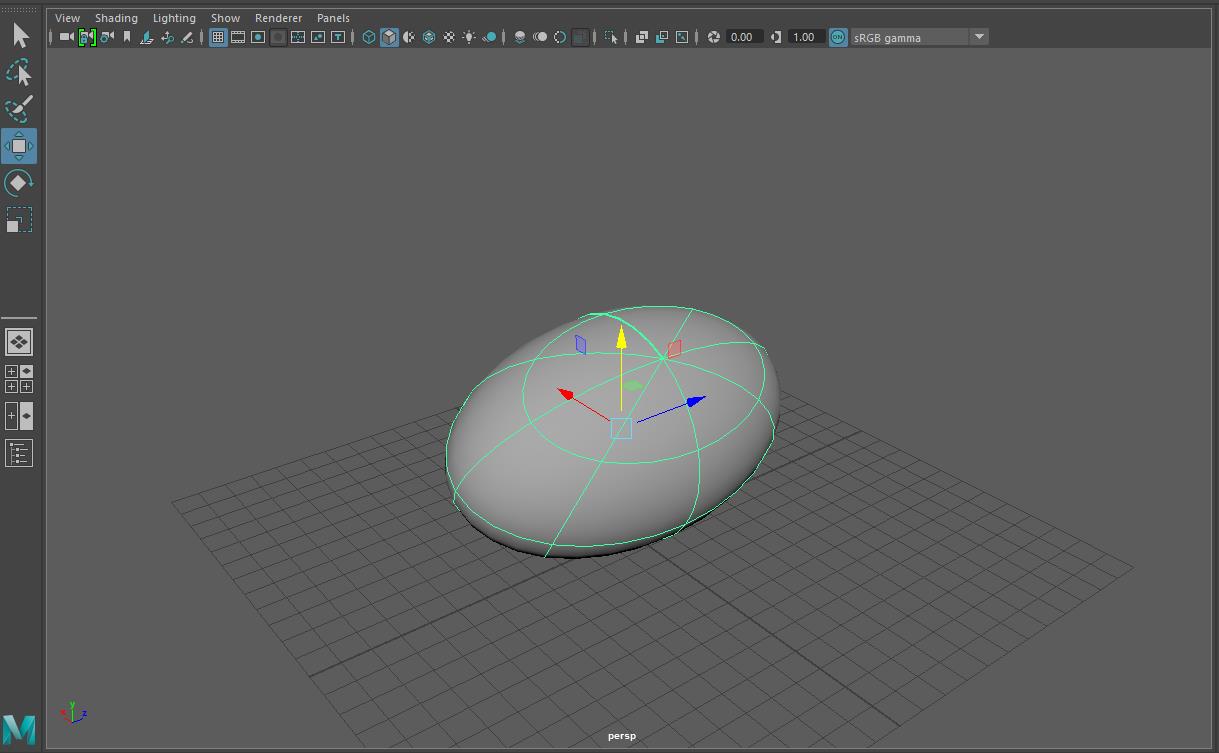This screenshot has width=1219, height=753.
Task: Open the sRGB gamma dropdown
Action: tap(919, 37)
